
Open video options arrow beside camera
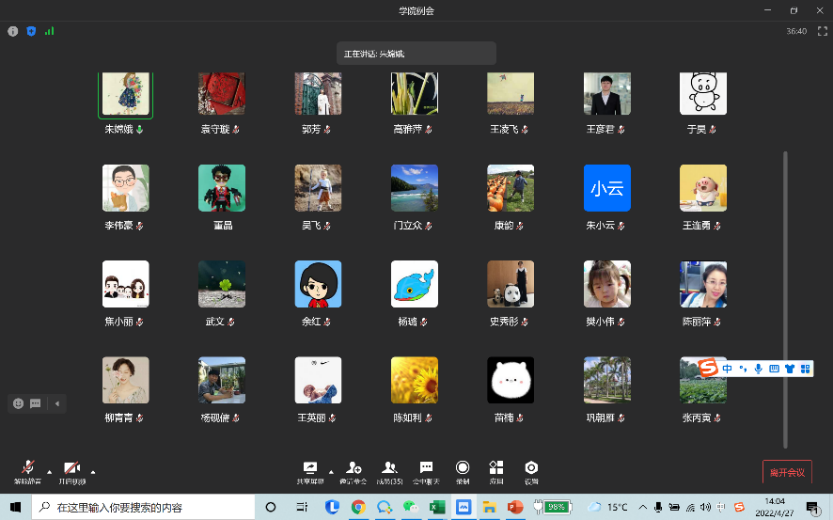[93, 471]
